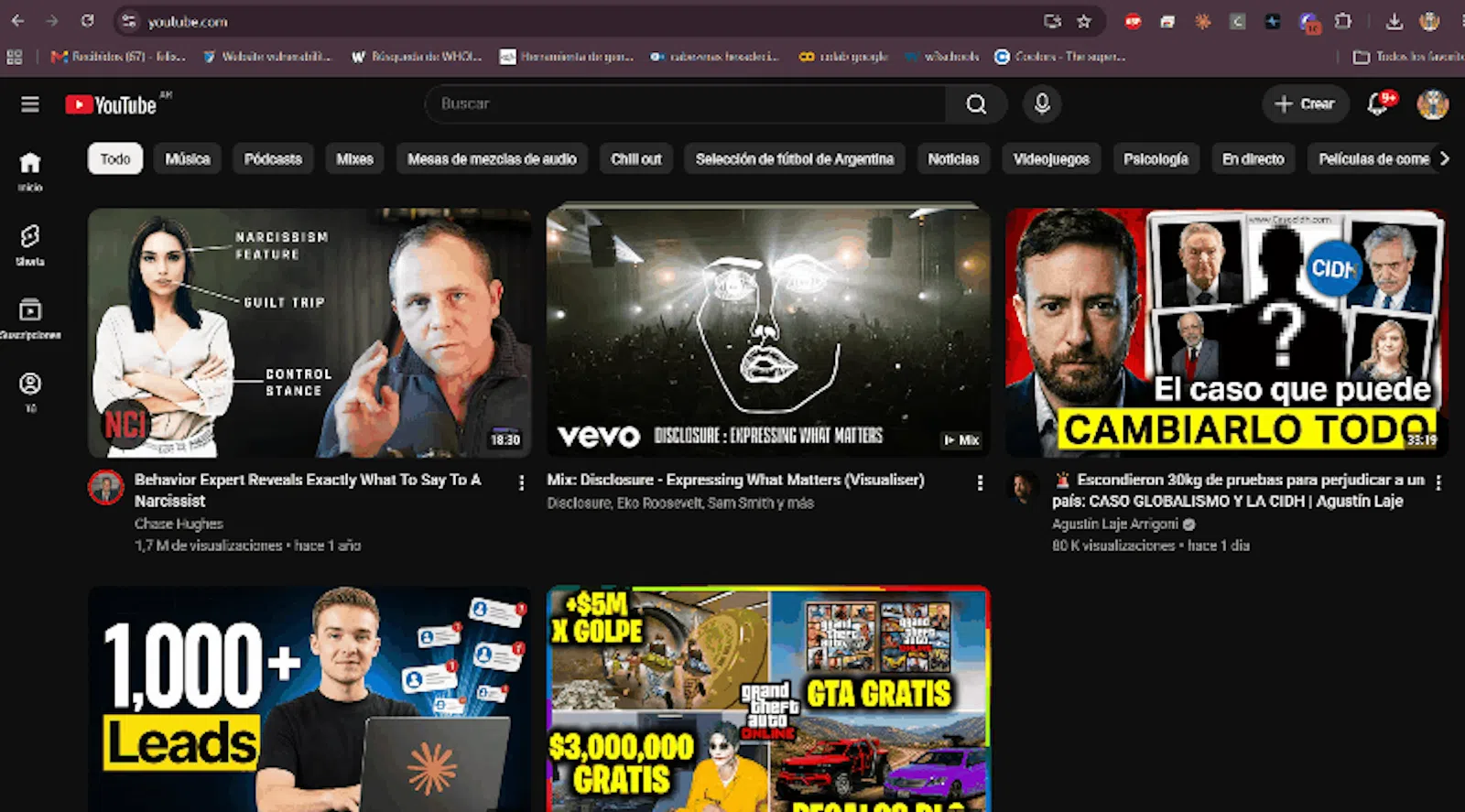1465x812 pixels.
Task: Reload the page in the browser
Action: click(x=87, y=21)
